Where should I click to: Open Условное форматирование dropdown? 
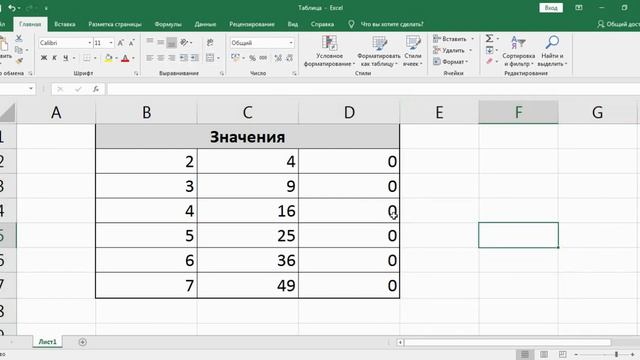coord(329,51)
